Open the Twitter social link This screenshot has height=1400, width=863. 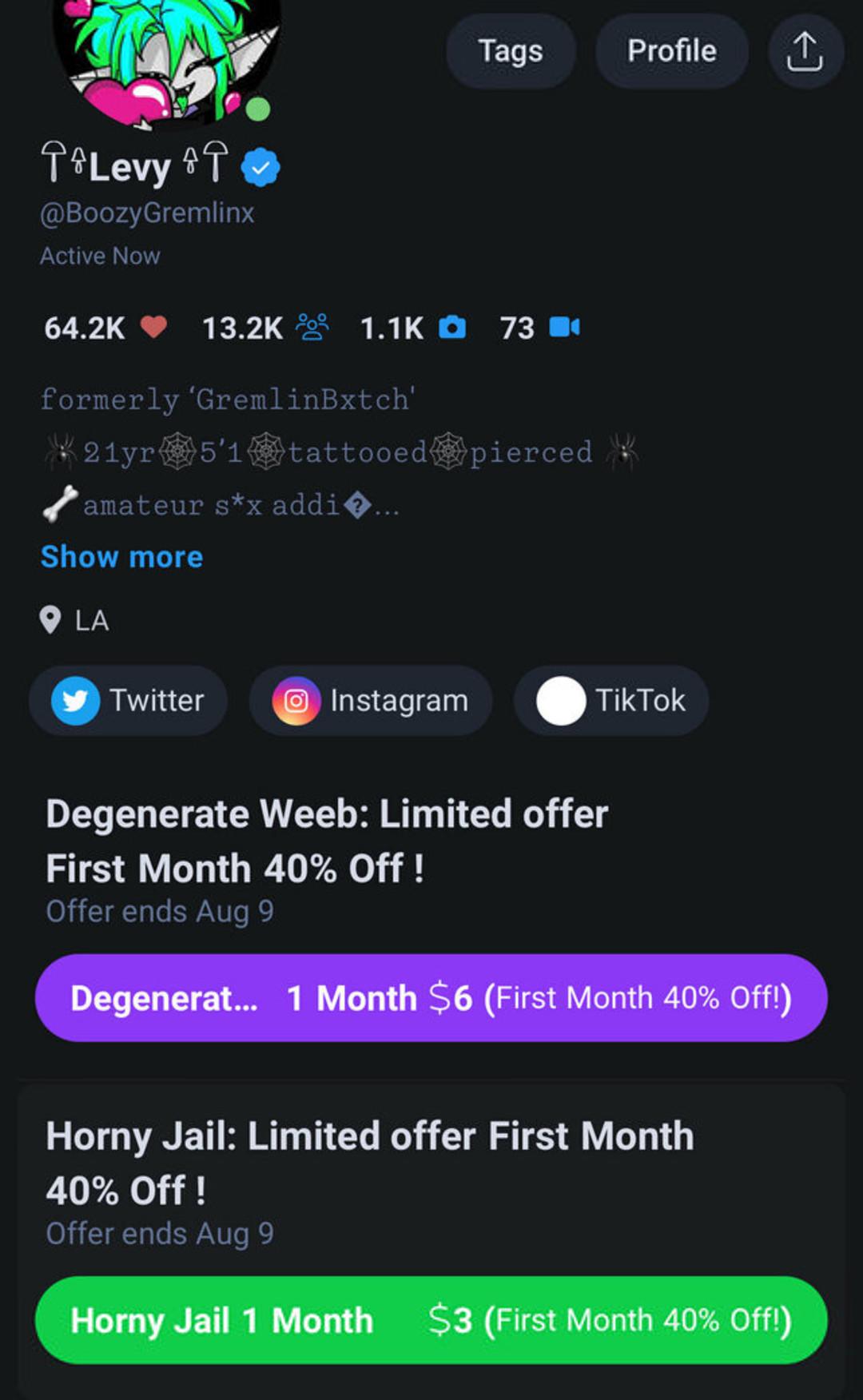click(x=128, y=701)
